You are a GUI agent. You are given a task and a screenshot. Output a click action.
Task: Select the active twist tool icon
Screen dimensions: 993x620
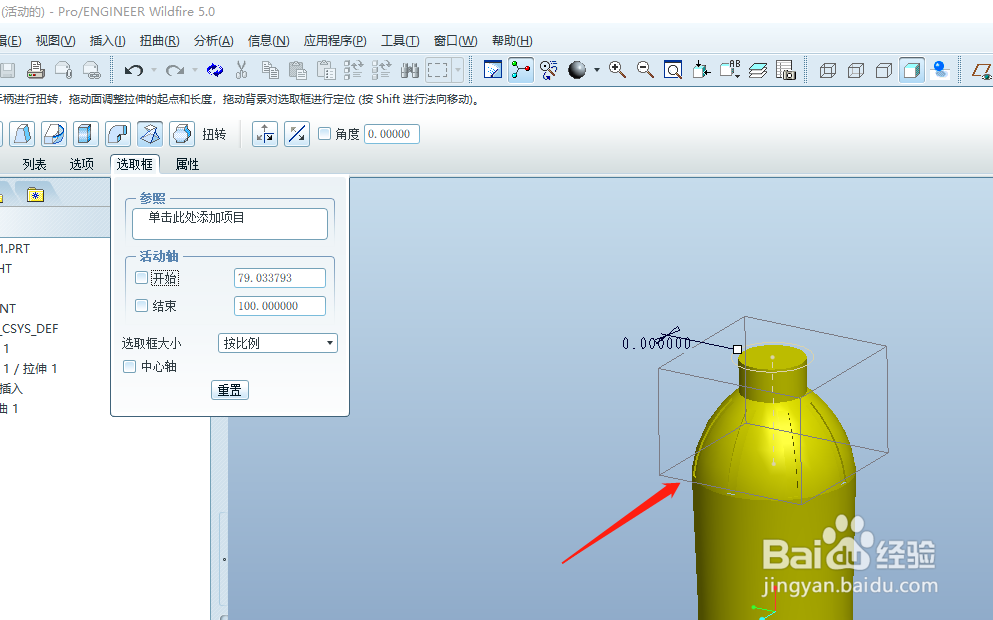click(150, 134)
